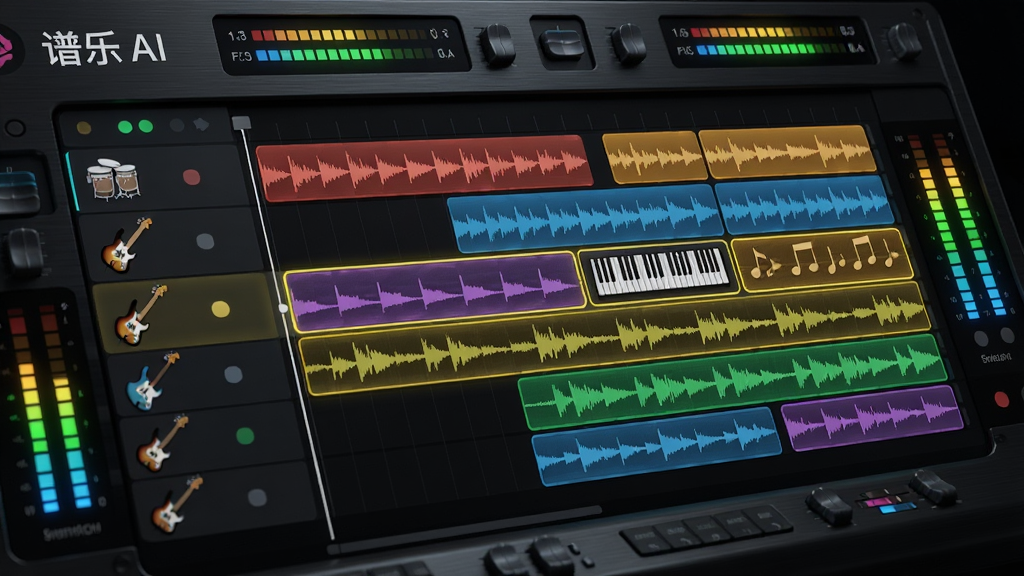Click the top left horizontal level meter

pos(340,44)
